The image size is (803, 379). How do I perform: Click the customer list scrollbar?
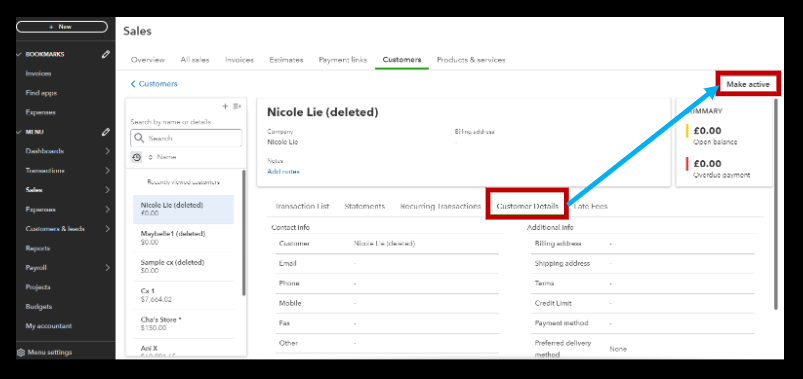244,233
